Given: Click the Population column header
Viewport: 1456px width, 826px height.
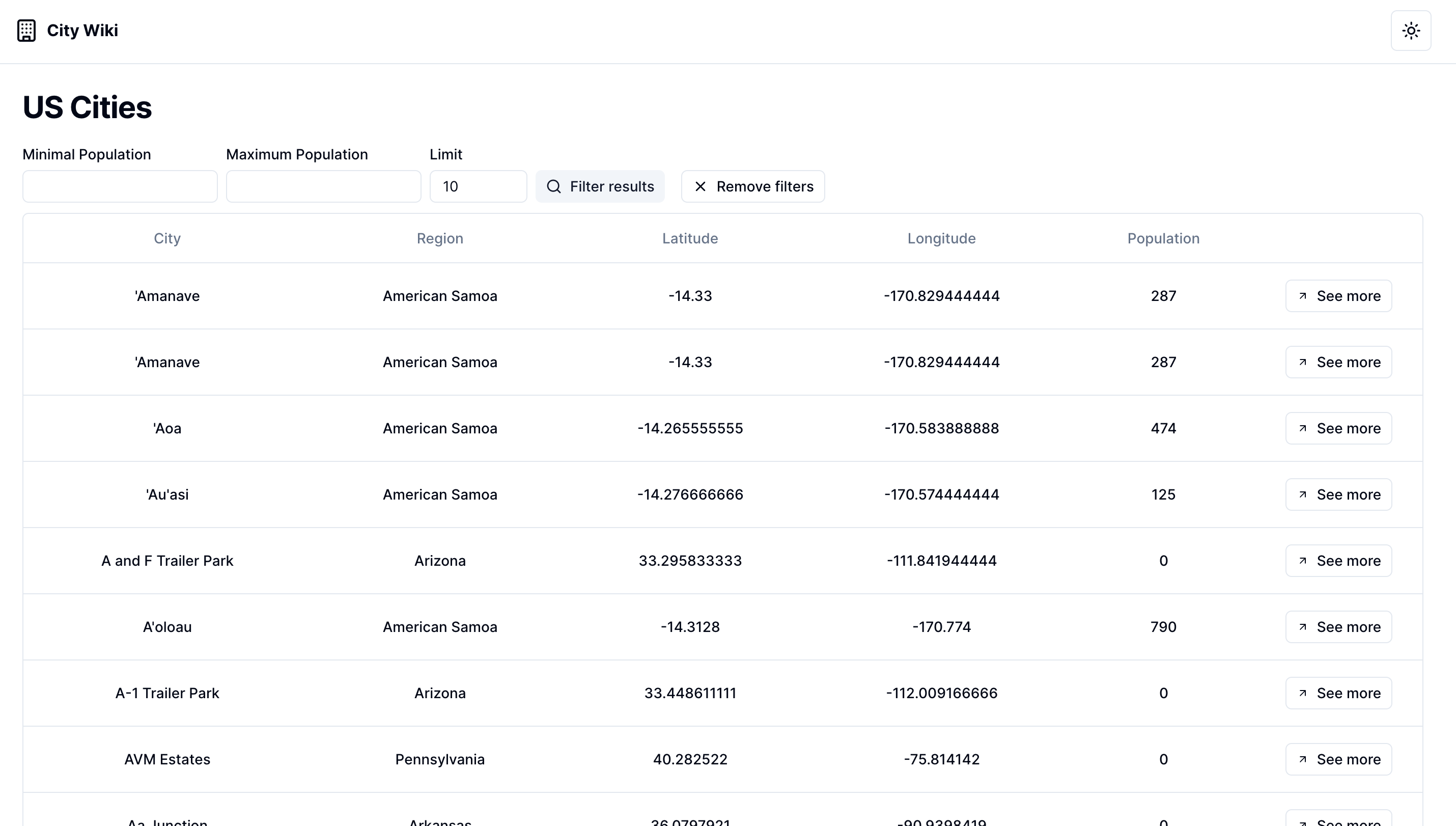Looking at the screenshot, I should [x=1163, y=238].
